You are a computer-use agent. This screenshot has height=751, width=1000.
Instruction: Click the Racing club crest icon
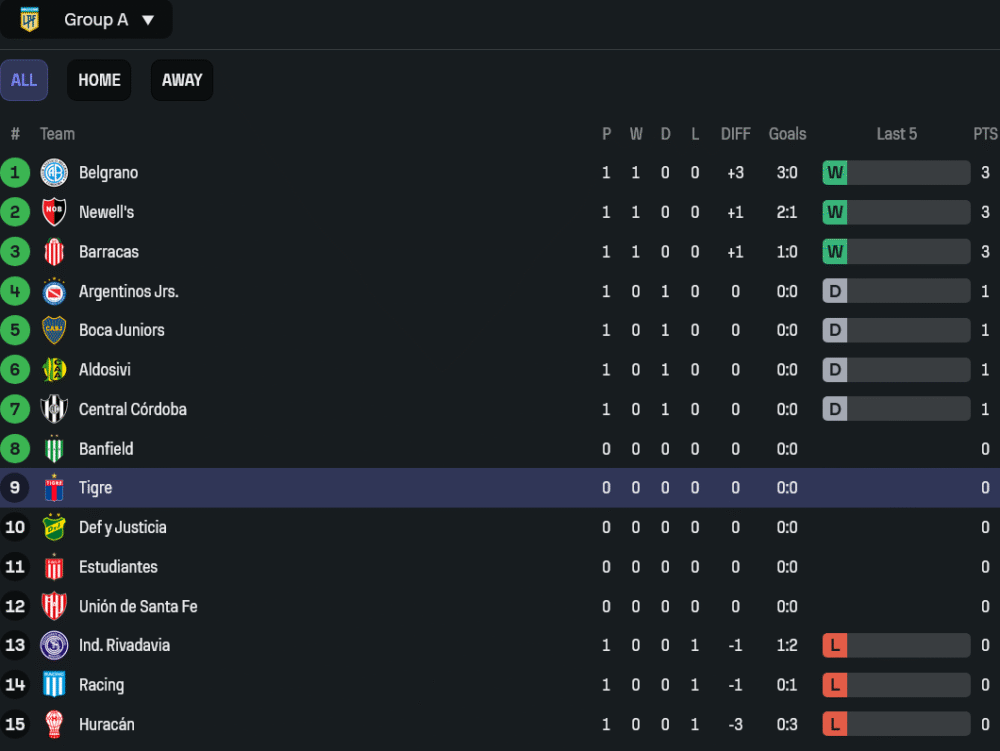54,685
